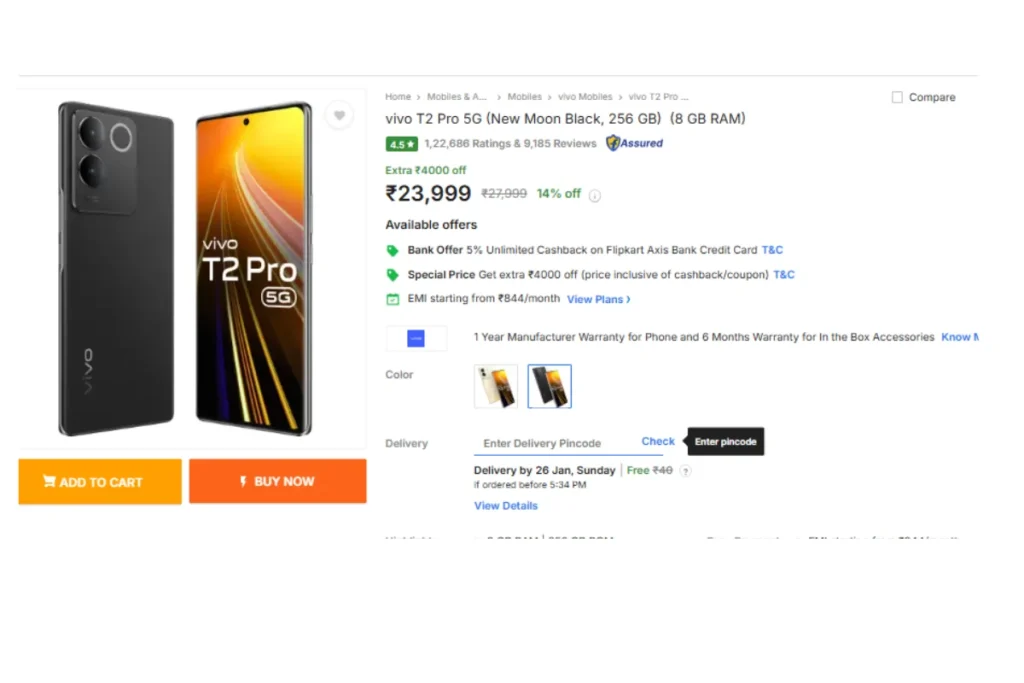The width and height of the screenshot is (1024, 683).
Task: Click Check next to the pincode field
Action: pyautogui.click(x=658, y=441)
